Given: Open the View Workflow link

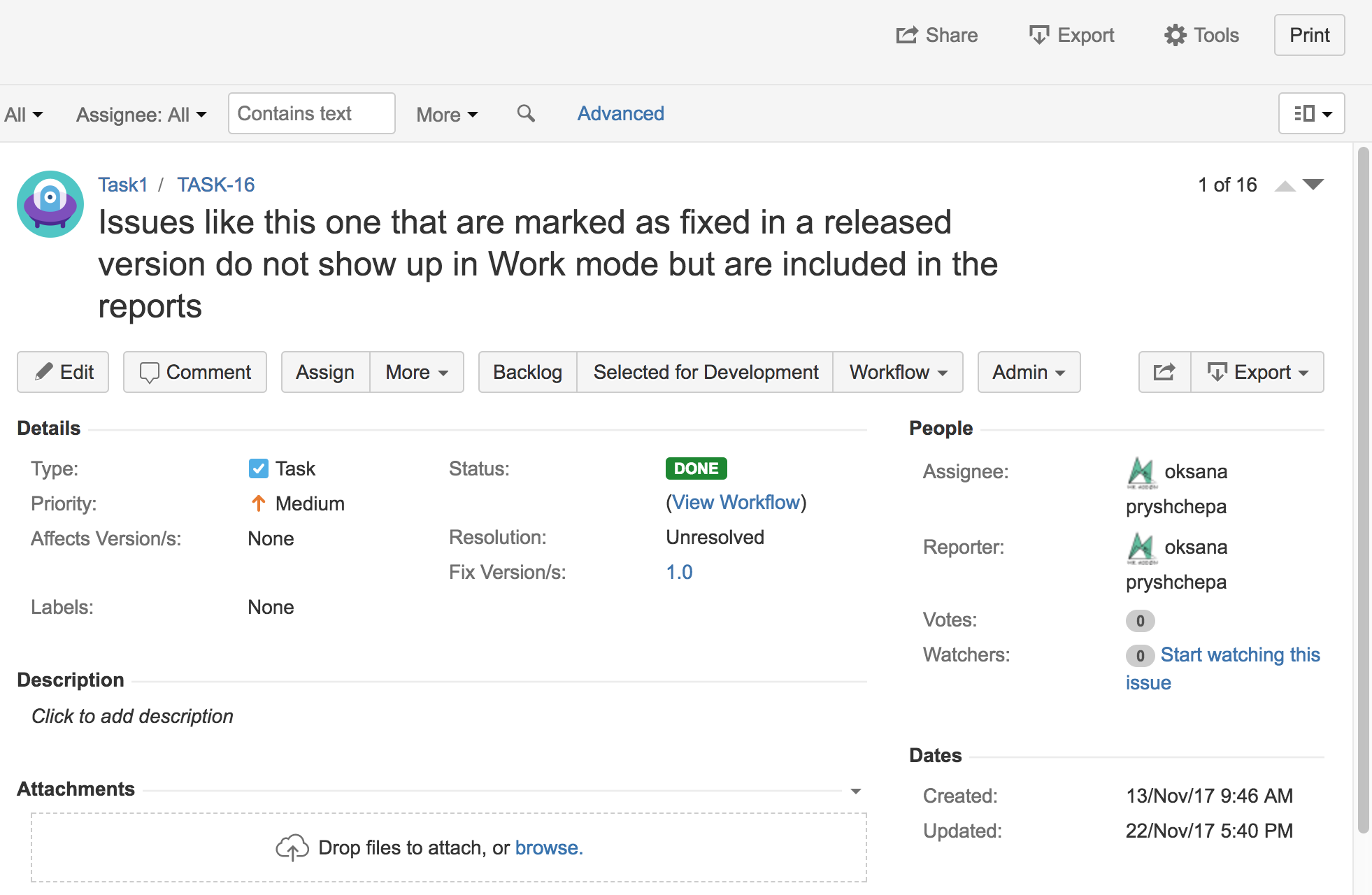Looking at the screenshot, I should pos(736,502).
